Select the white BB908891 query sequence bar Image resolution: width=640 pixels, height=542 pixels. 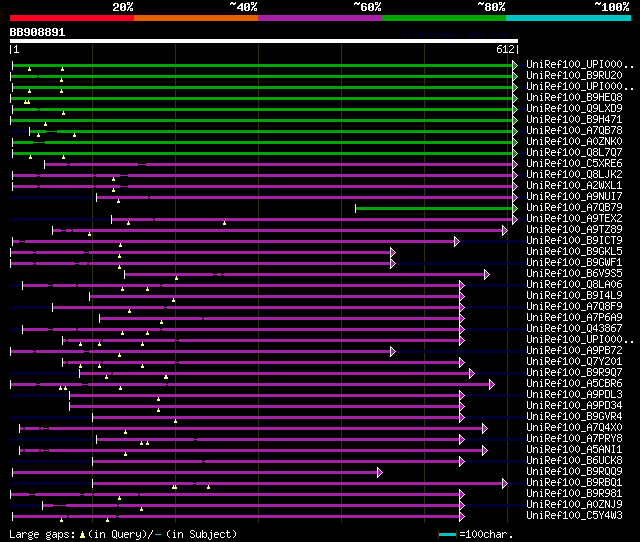tap(264, 41)
